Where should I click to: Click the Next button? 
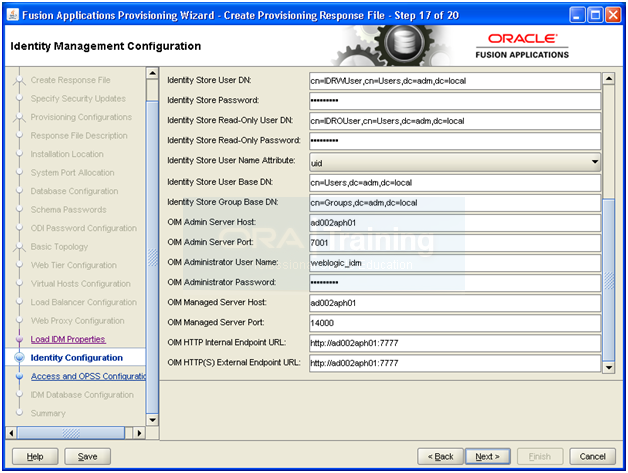[x=487, y=457]
